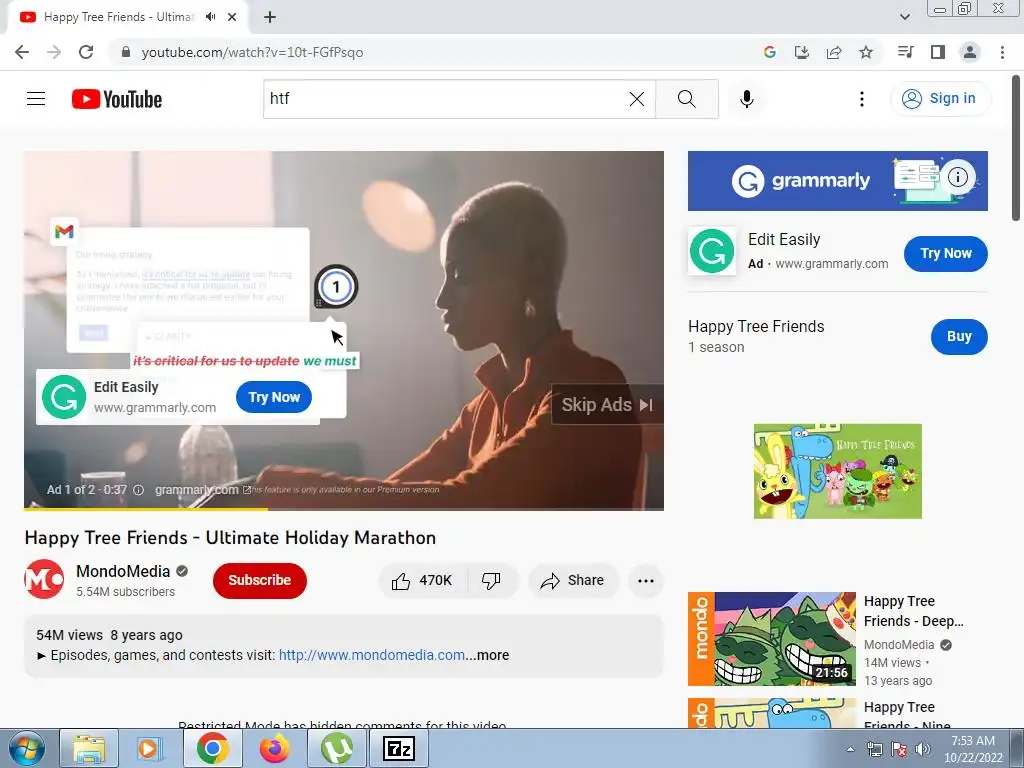
Task: Go forward in browser
Action: pyautogui.click(x=54, y=52)
